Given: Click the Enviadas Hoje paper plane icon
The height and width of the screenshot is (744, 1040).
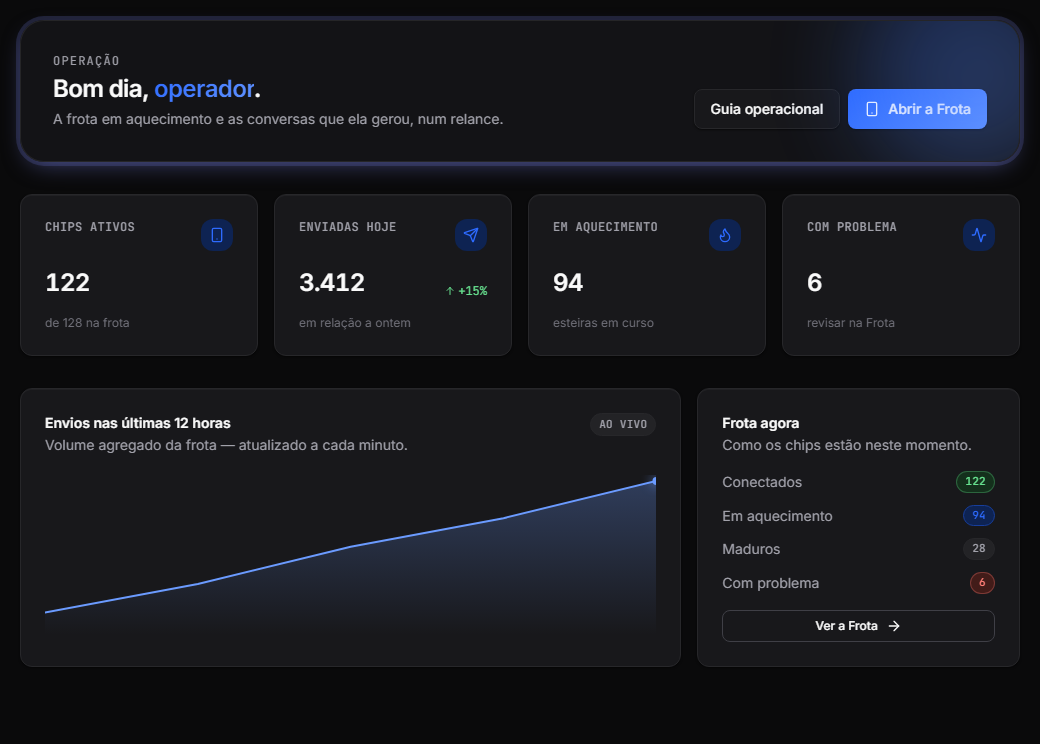Looking at the screenshot, I should (x=471, y=235).
